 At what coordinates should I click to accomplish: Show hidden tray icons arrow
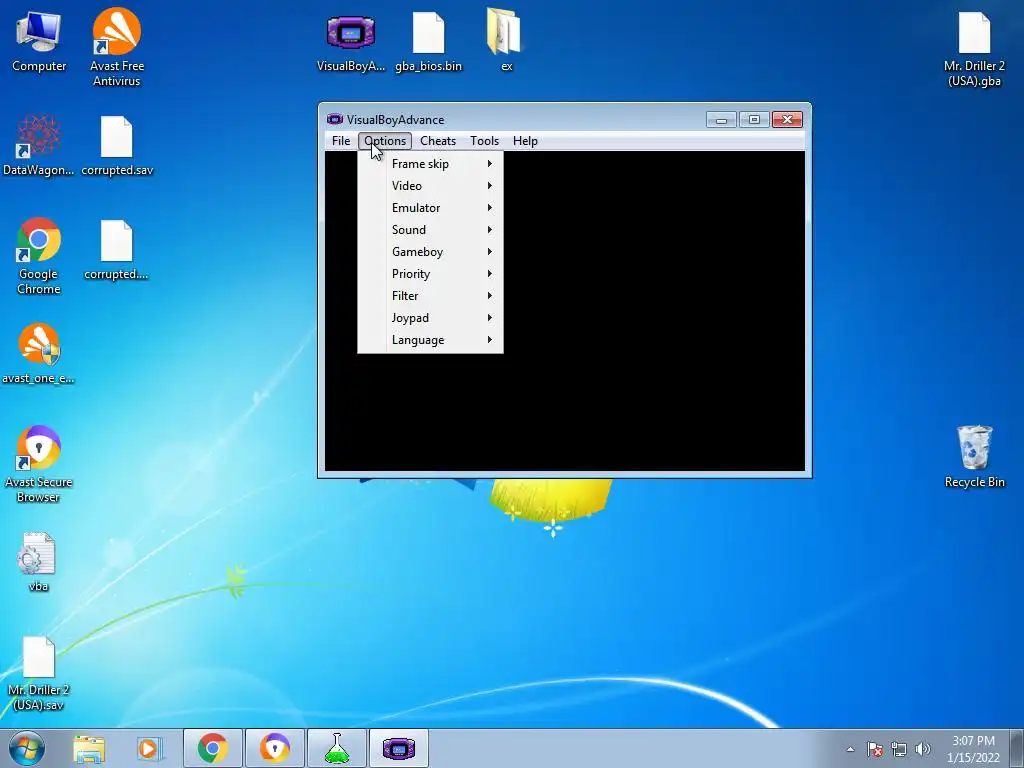coord(850,749)
